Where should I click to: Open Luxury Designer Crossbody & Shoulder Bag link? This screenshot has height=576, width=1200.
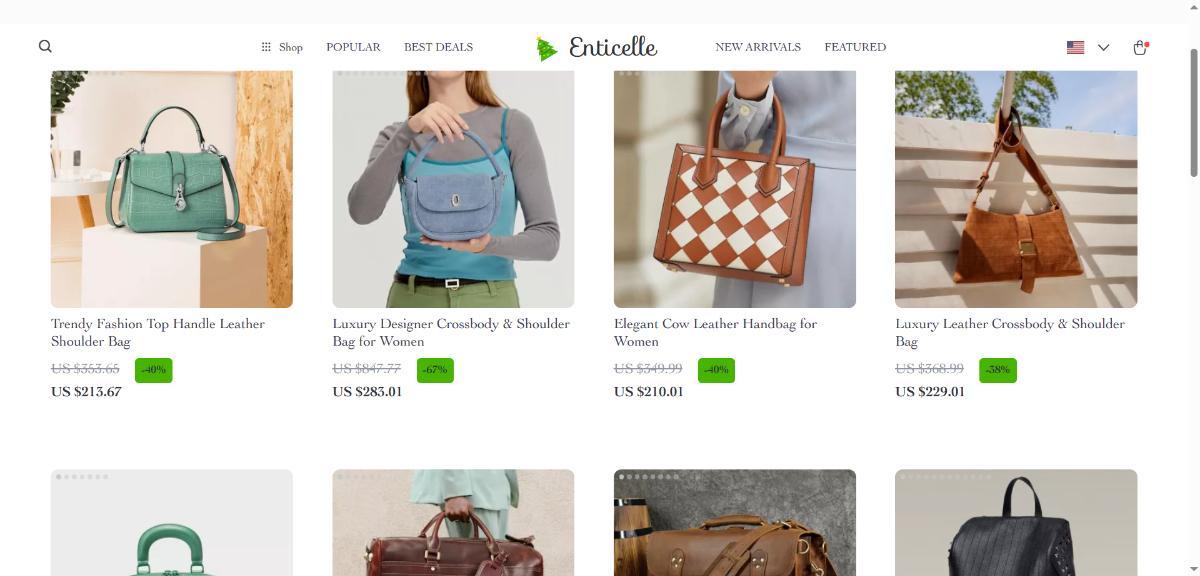pyautogui.click(x=451, y=332)
